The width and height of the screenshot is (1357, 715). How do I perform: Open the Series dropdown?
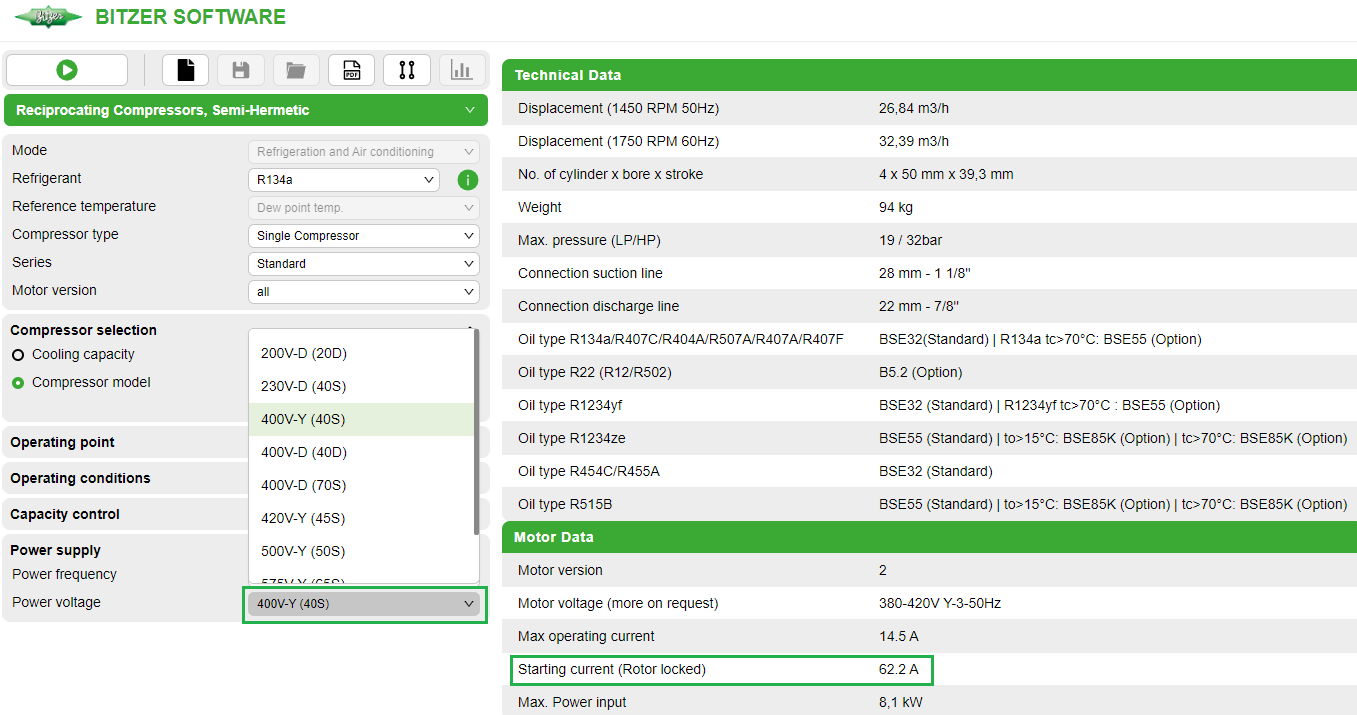tap(362, 262)
